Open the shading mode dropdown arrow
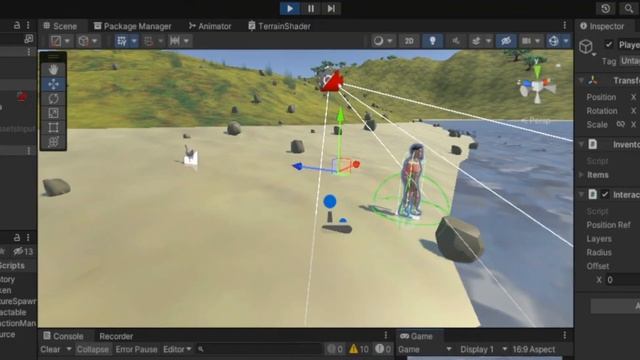The height and width of the screenshot is (360, 640). click(390, 41)
